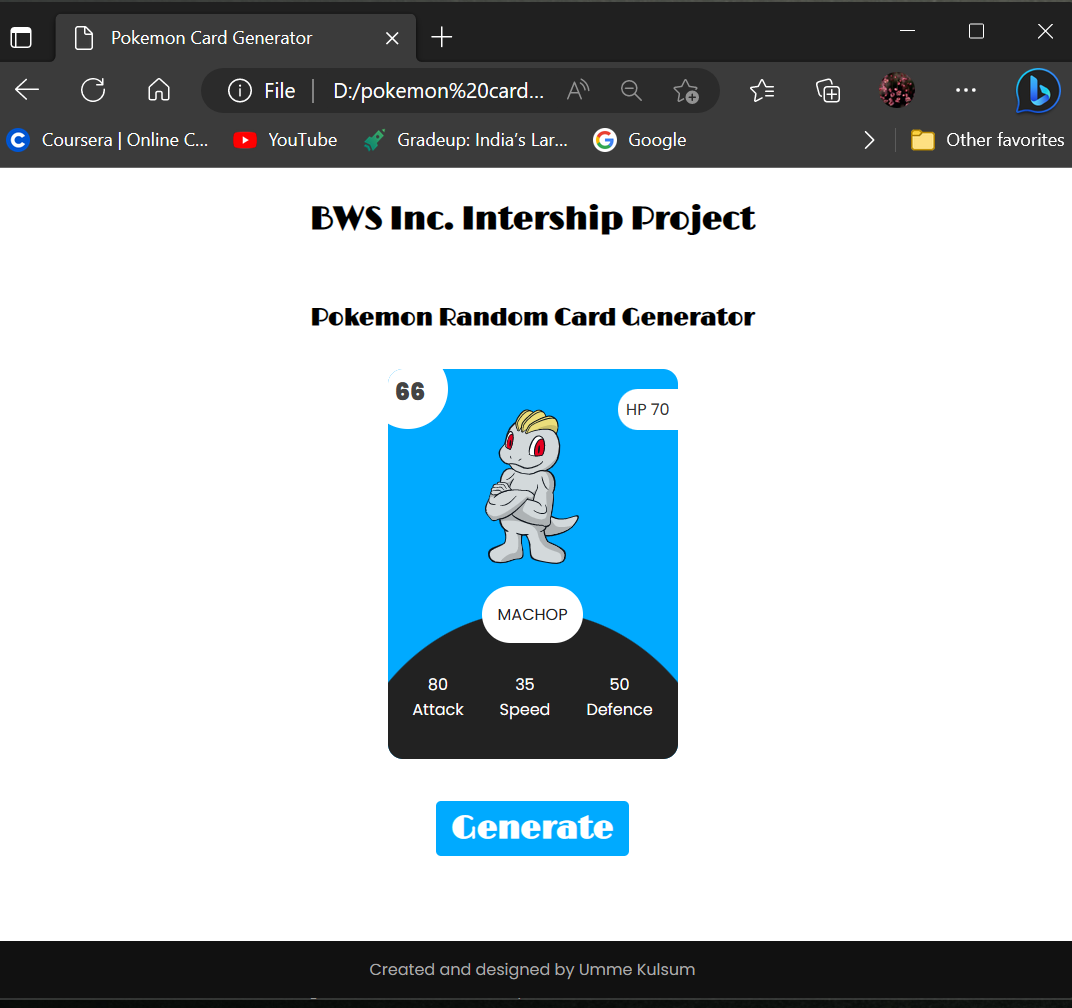The height and width of the screenshot is (1008, 1072).
Task: Open the Gradeup bookmark
Action: (466, 140)
